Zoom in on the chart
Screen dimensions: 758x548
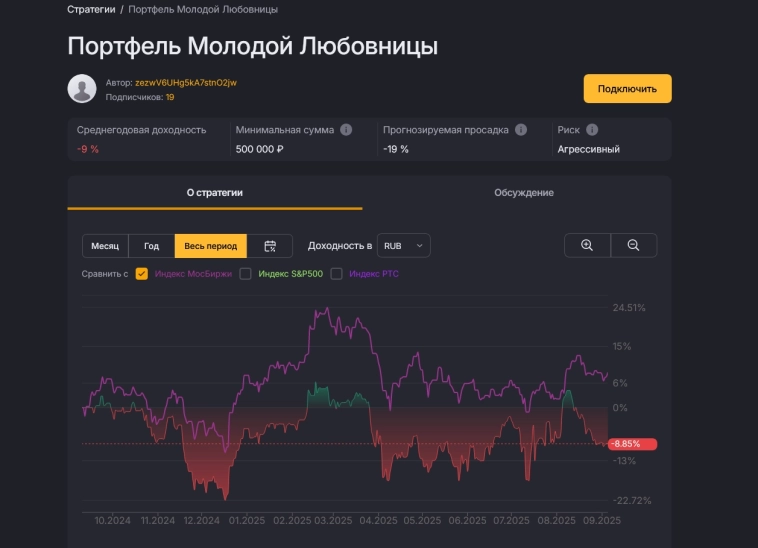[587, 246]
